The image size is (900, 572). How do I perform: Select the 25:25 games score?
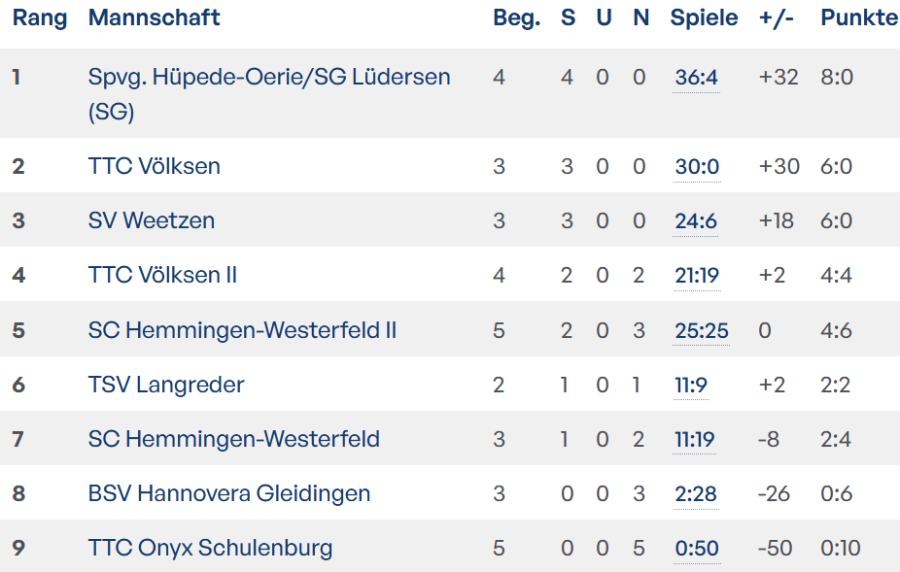[x=701, y=330]
